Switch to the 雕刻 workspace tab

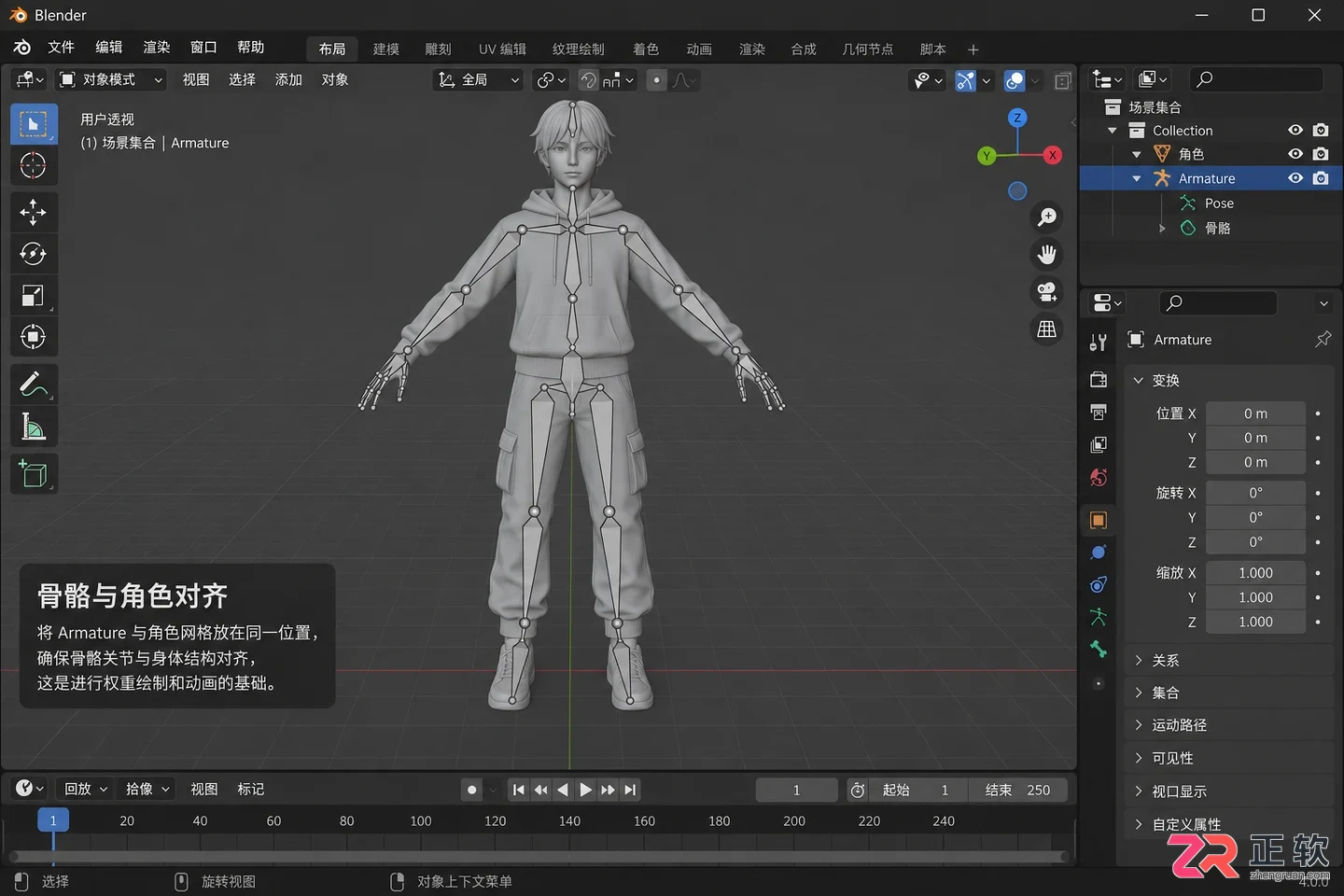point(438,49)
